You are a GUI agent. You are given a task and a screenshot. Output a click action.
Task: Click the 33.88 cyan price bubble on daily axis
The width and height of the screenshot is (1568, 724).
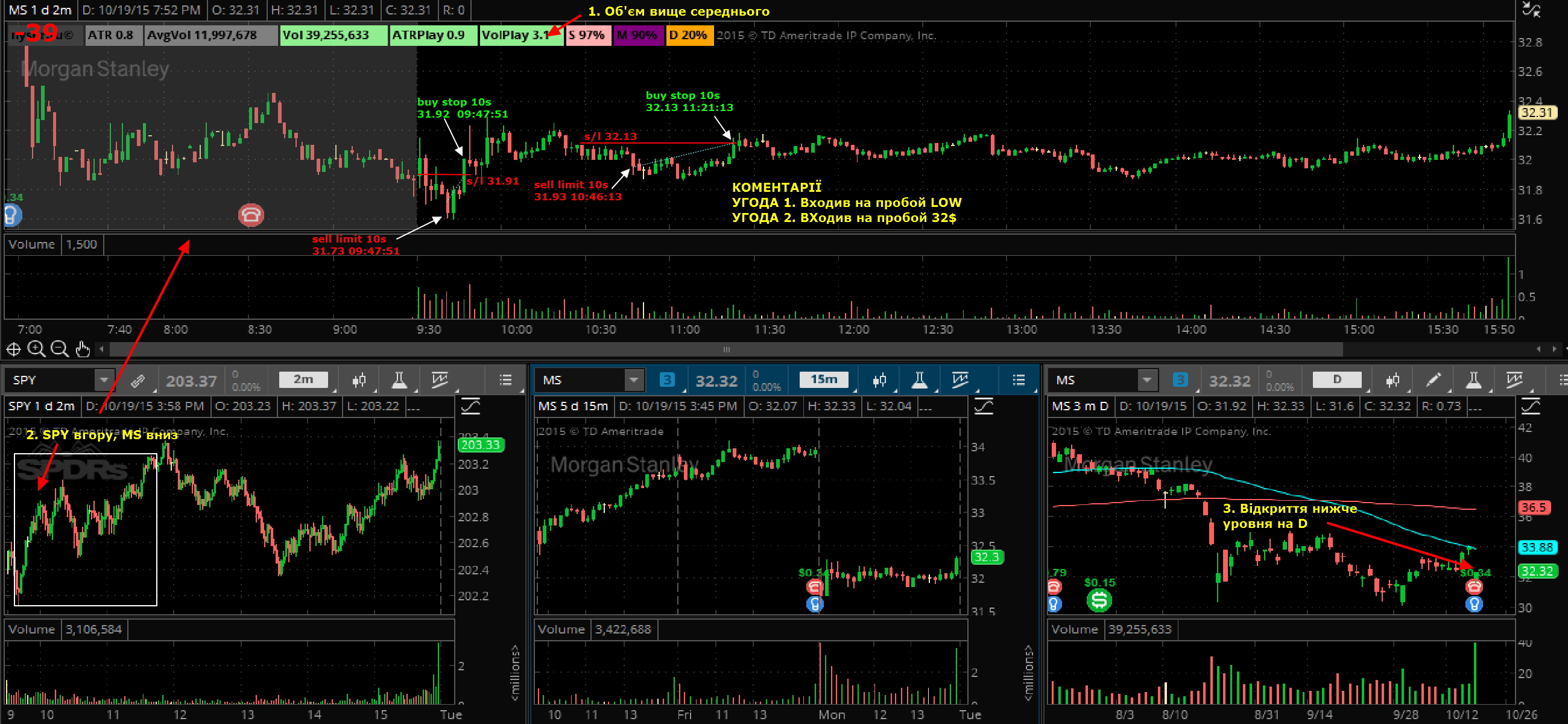(x=1538, y=547)
